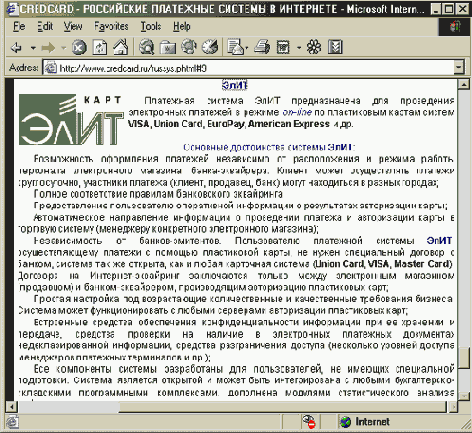The height and width of the screenshot is (433, 472).
Task: Click the bold American Express text
Action: 289,124
